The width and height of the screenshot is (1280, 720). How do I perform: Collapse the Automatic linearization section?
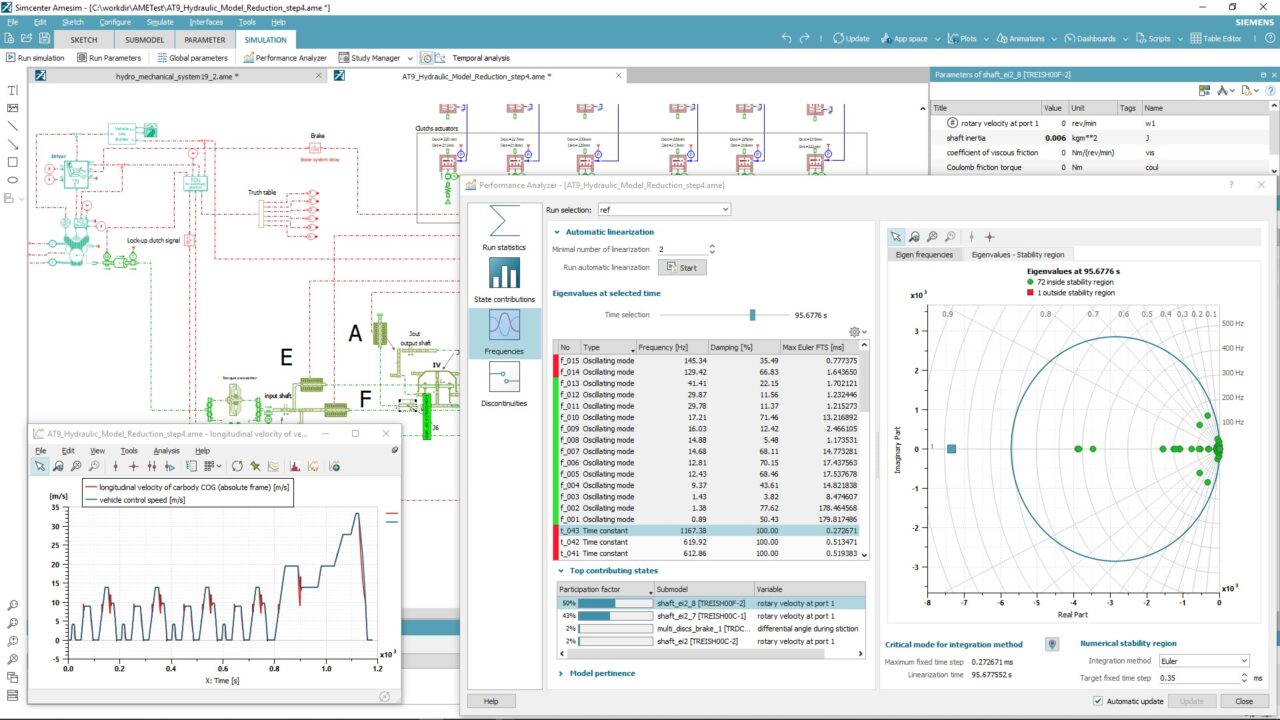coord(557,231)
